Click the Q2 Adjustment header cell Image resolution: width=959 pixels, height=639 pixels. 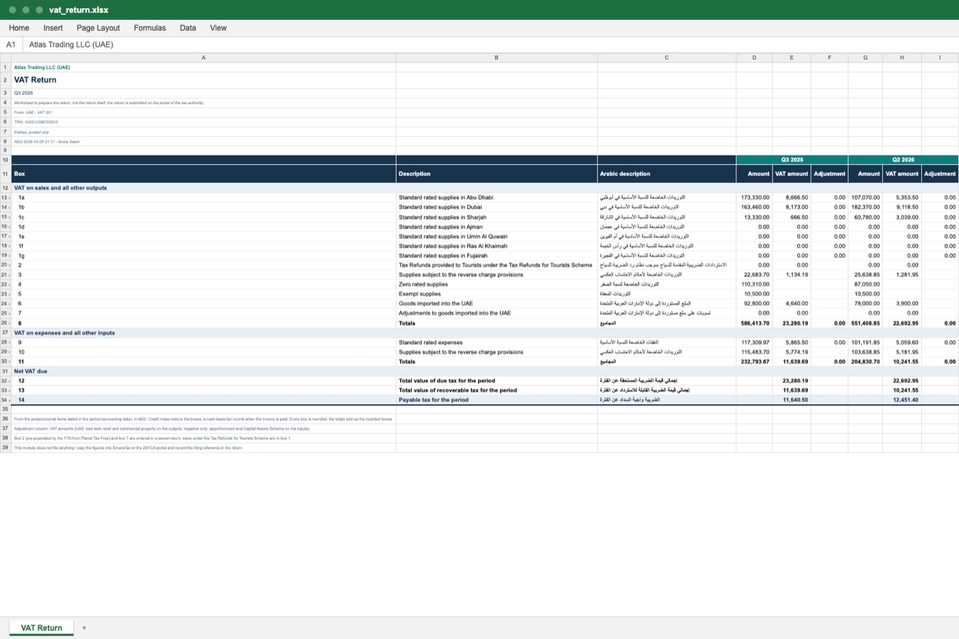940,174
